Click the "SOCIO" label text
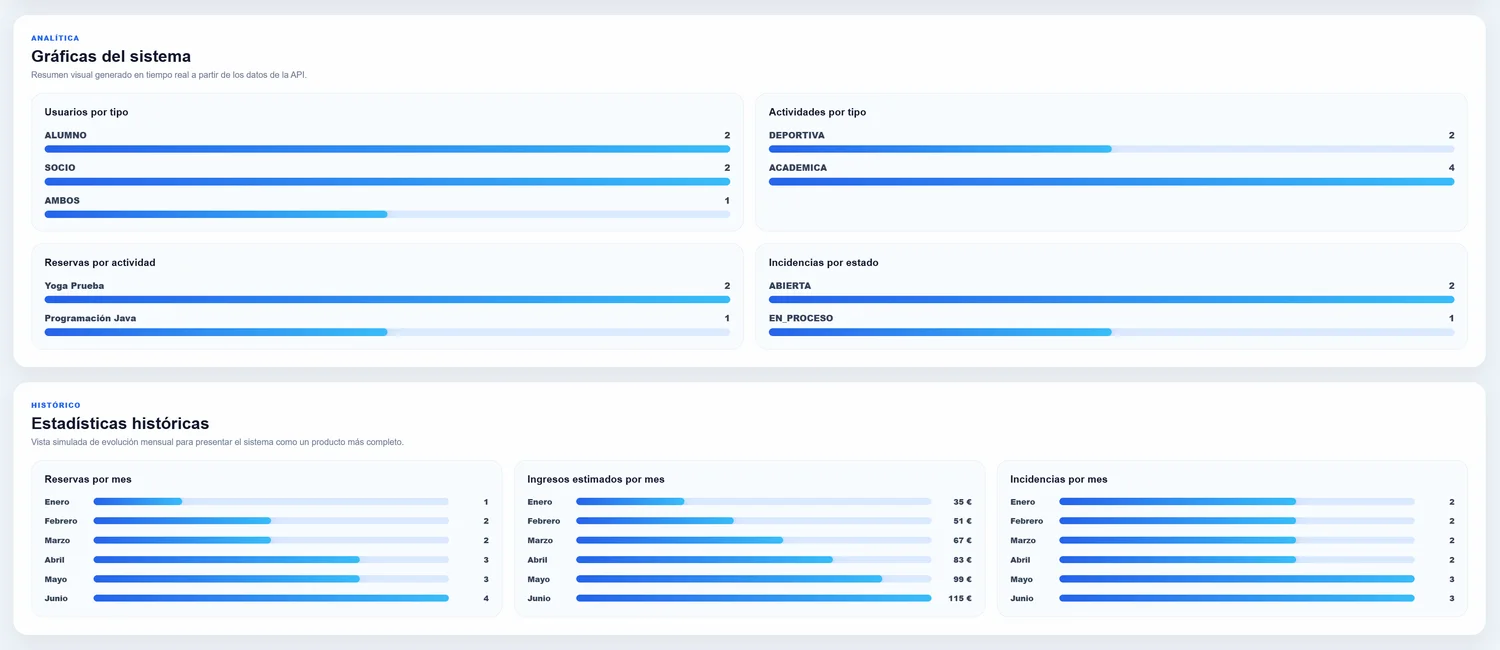This screenshot has height=650, width=1500. (x=60, y=168)
